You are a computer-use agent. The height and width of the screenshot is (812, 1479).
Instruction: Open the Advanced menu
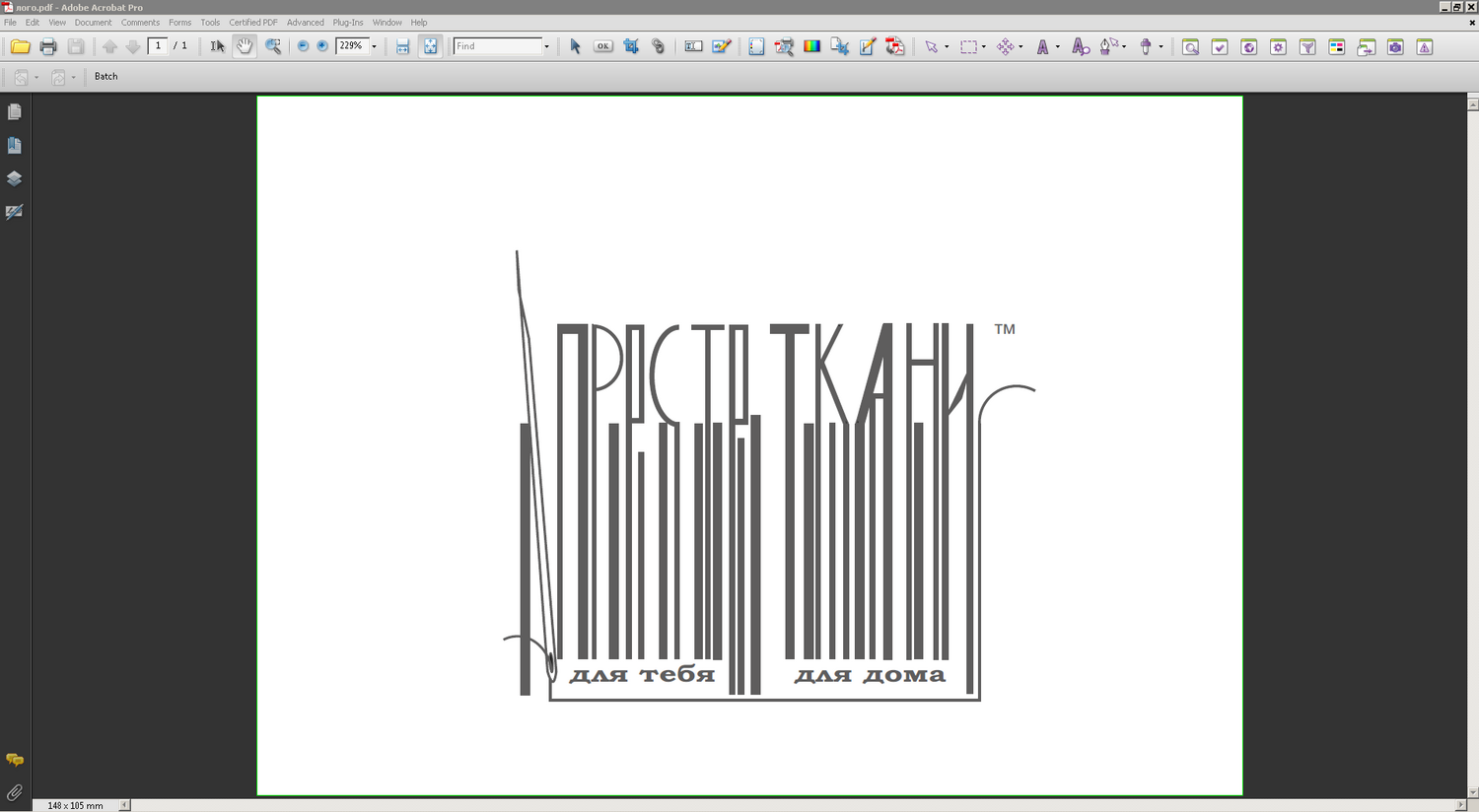click(306, 22)
